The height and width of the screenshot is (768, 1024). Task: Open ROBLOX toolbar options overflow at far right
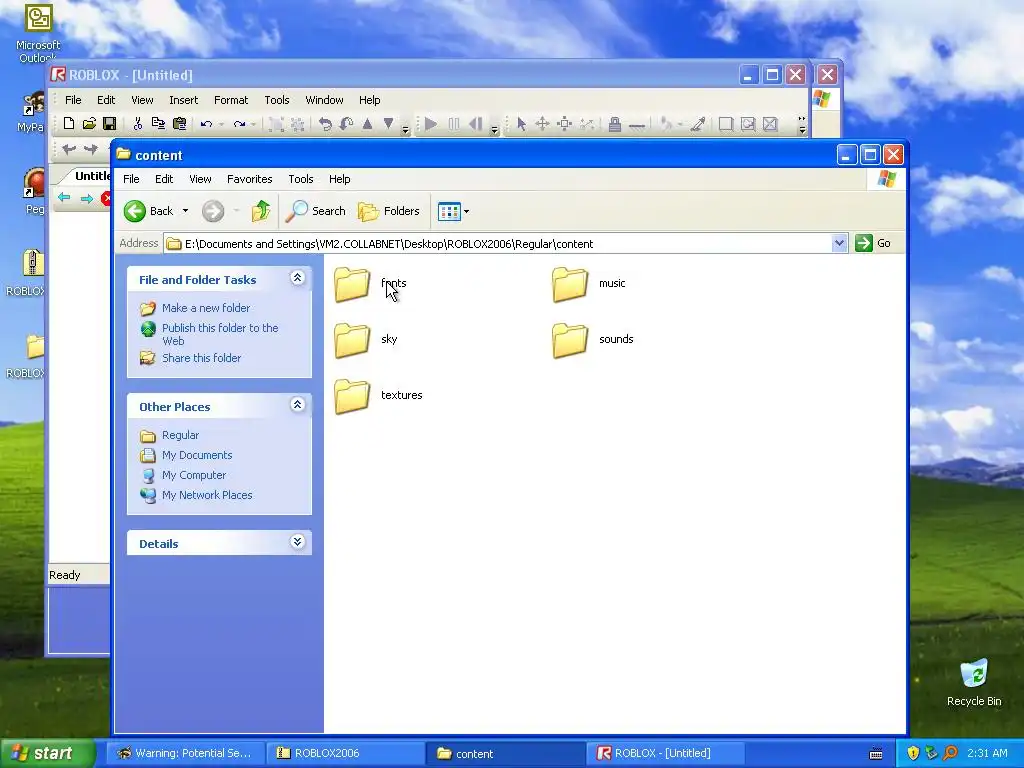pyautogui.click(x=801, y=124)
